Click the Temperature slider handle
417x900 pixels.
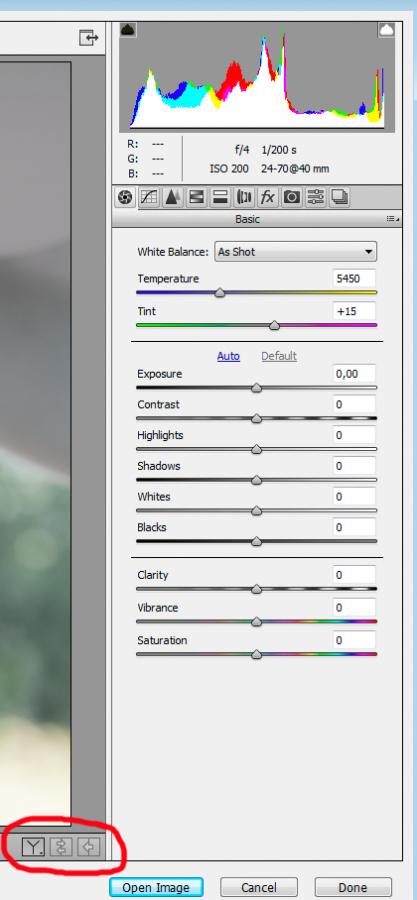pos(220,293)
